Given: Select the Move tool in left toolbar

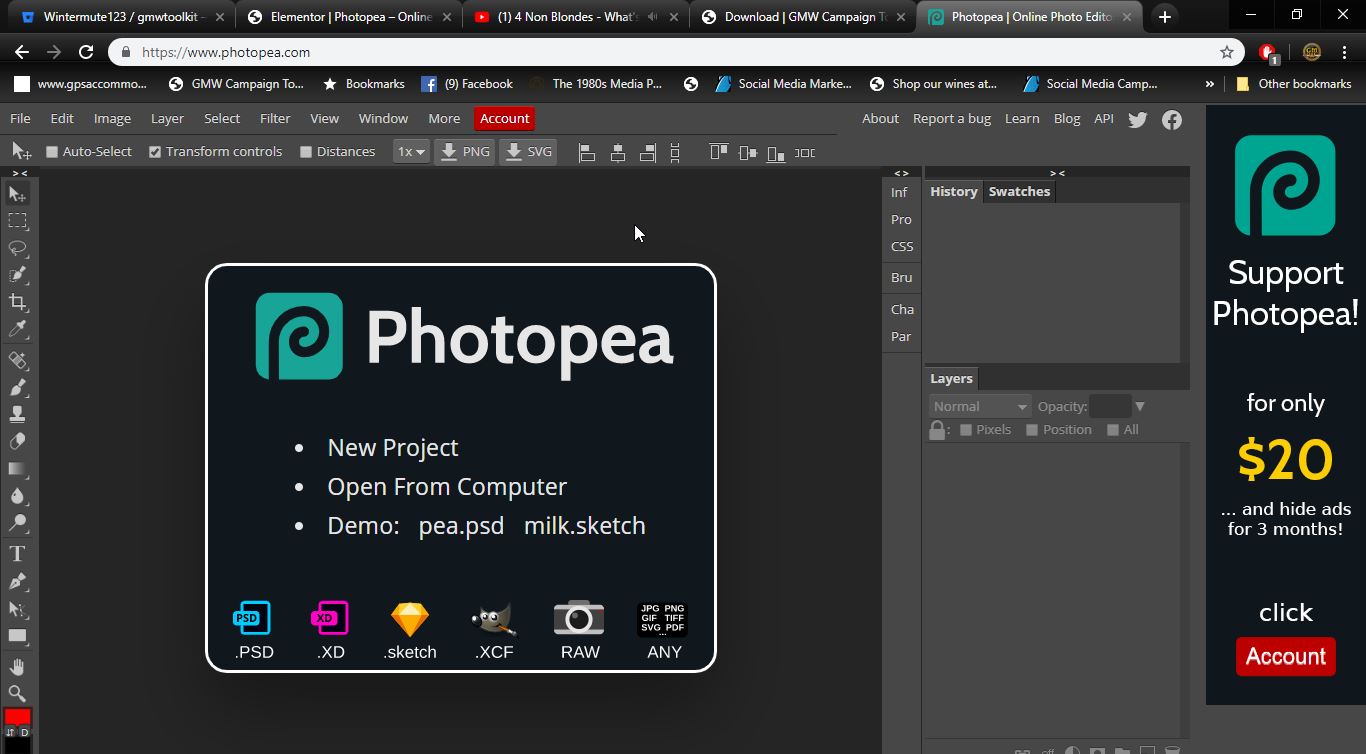Looking at the screenshot, I should pos(17,194).
